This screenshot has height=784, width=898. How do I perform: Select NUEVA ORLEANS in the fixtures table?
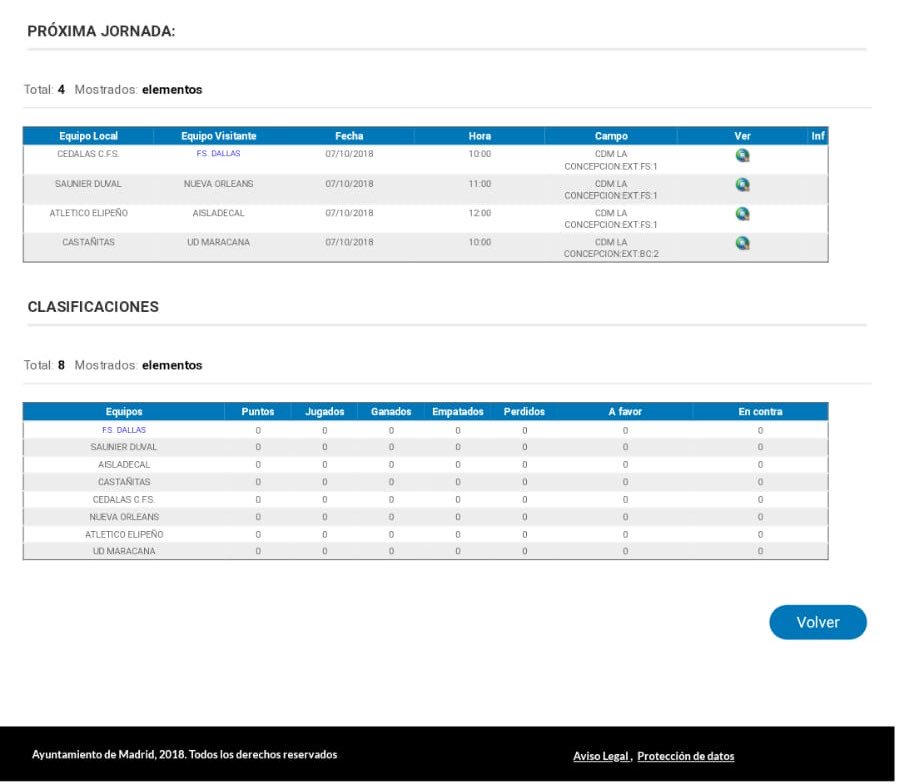(x=219, y=184)
